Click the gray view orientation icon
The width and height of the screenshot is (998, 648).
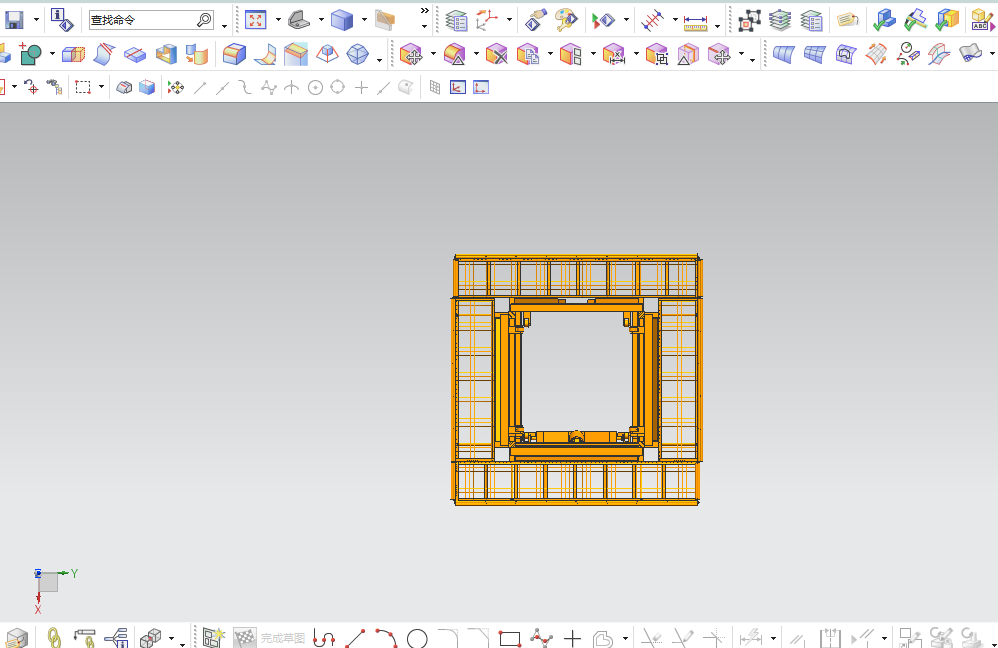(299, 20)
